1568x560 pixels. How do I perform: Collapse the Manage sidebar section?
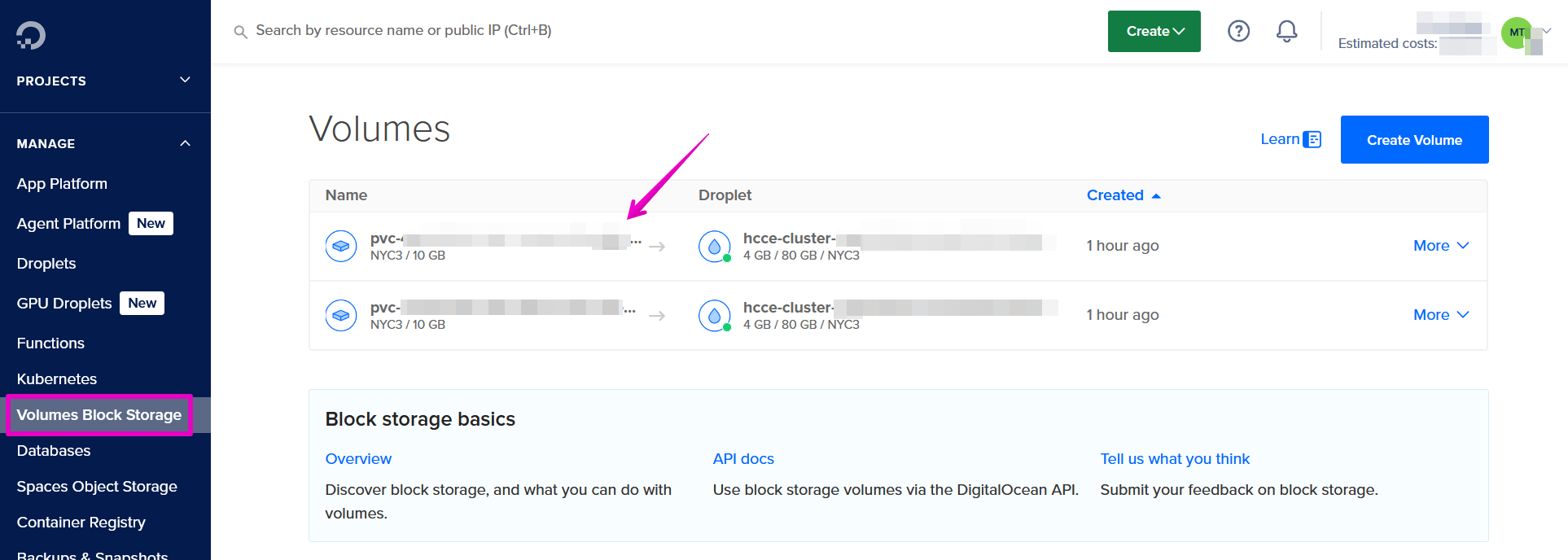click(x=185, y=143)
